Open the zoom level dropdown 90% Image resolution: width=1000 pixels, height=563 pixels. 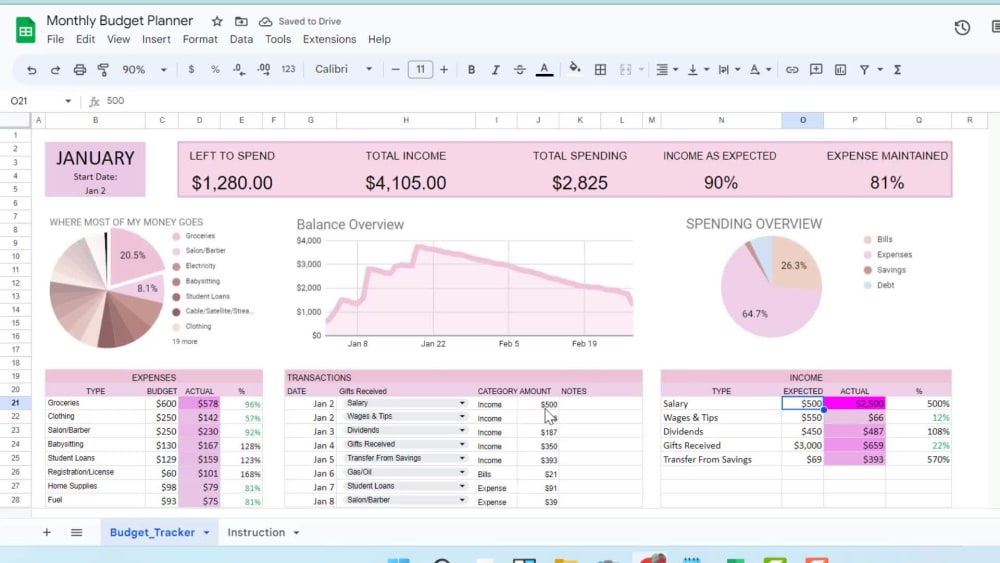tap(144, 69)
